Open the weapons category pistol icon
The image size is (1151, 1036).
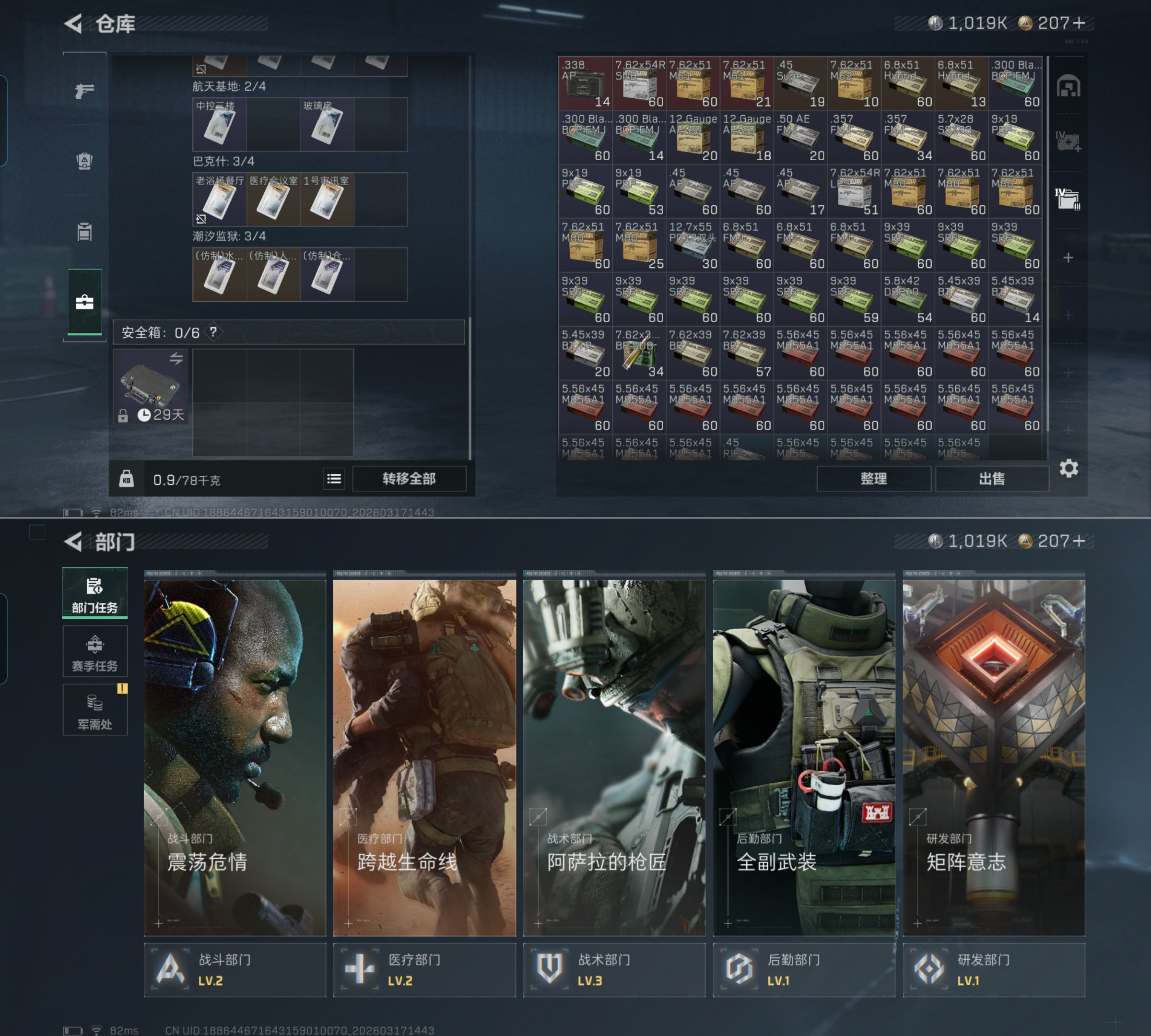84,91
